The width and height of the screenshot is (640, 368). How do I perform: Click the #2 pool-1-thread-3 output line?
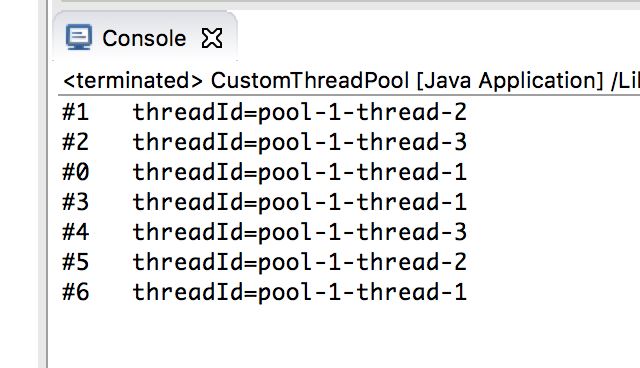[264, 142]
